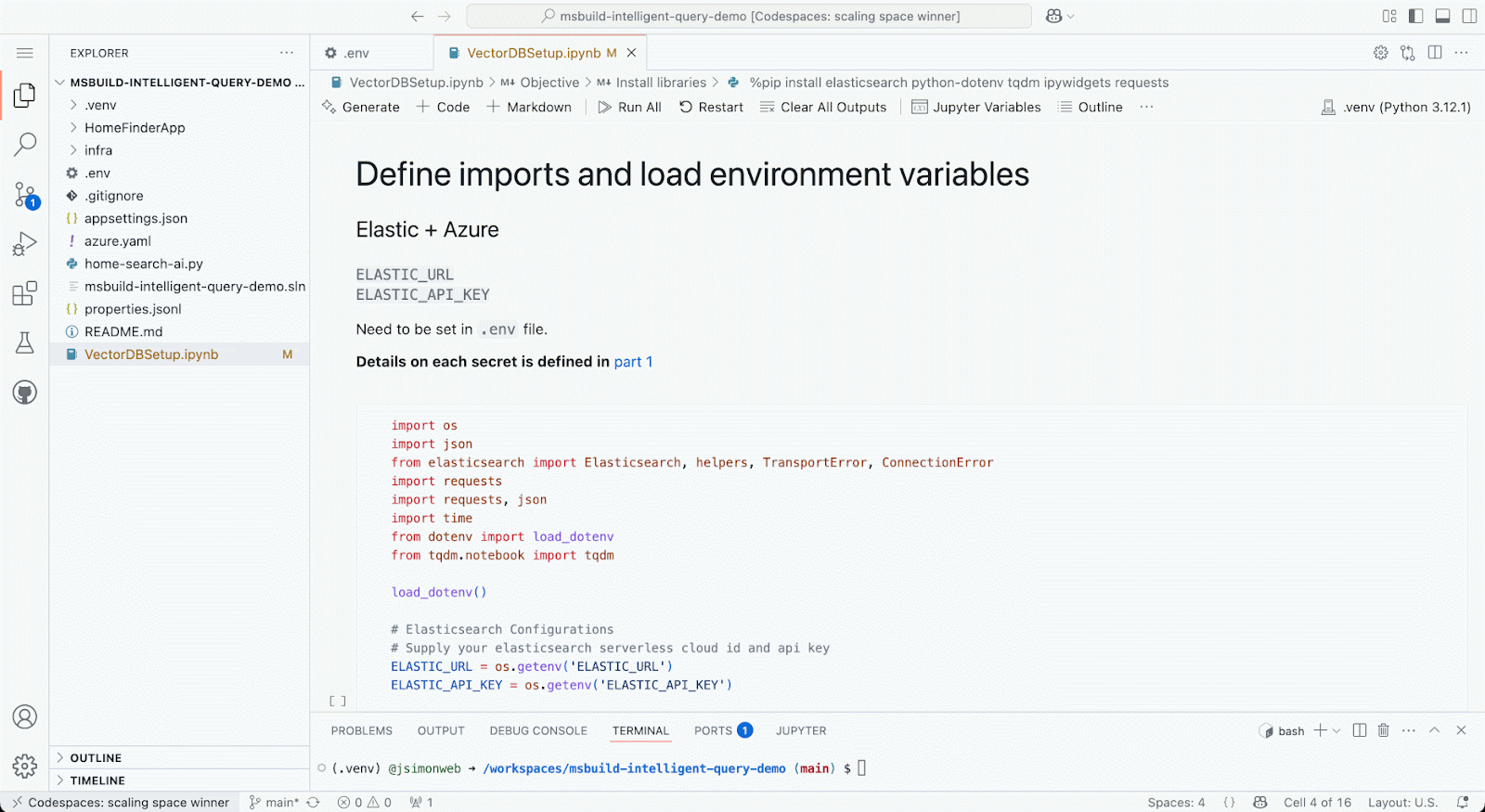This screenshot has width=1485, height=812.
Task: Toggle the secondary sidebar layout button
Action: (x=1469, y=16)
